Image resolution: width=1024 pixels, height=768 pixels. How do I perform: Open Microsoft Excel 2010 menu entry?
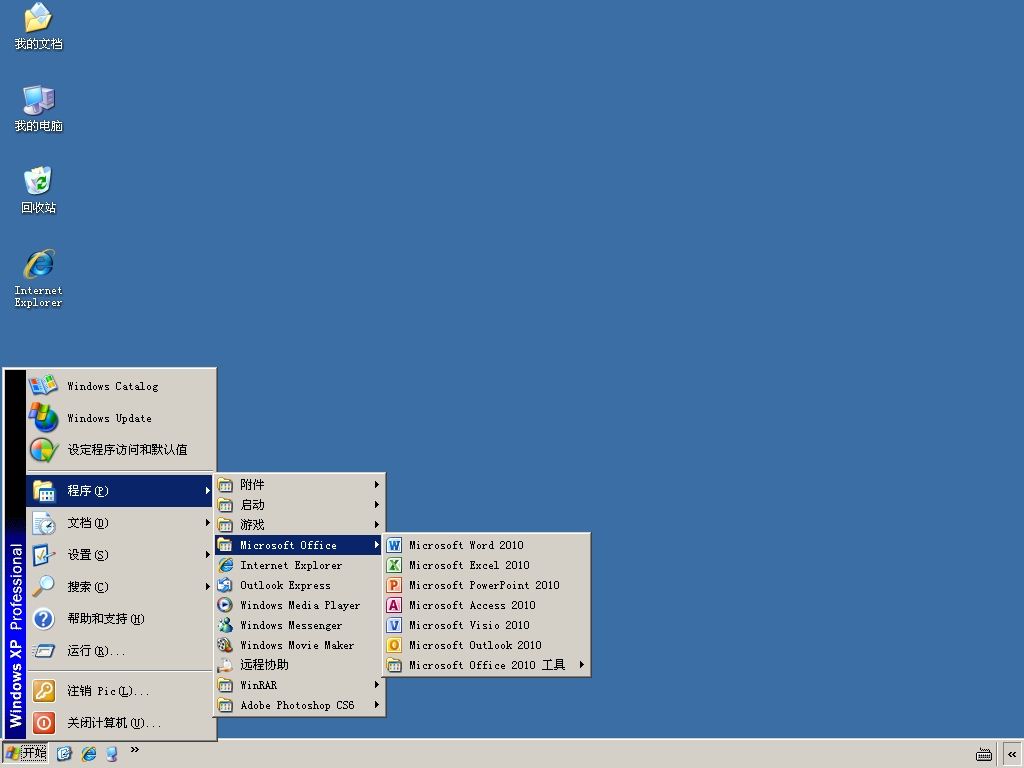(x=487, y=565)
